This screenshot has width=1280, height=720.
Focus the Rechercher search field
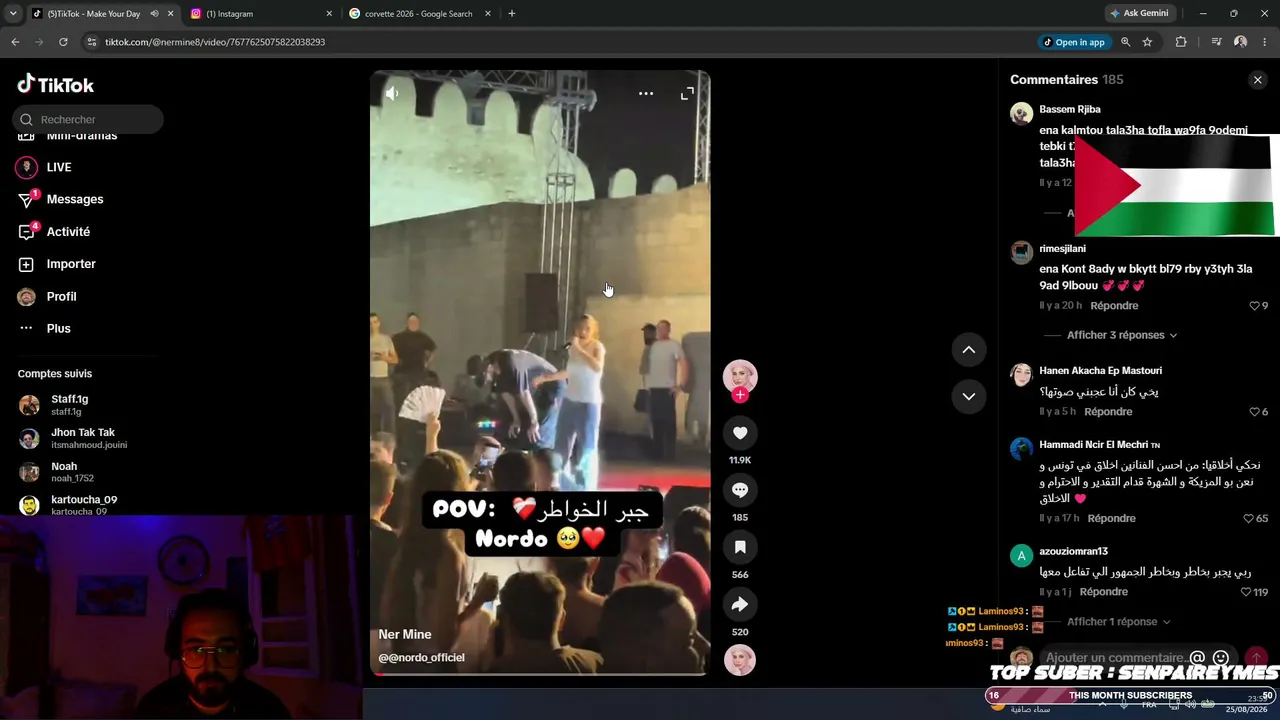88,119
